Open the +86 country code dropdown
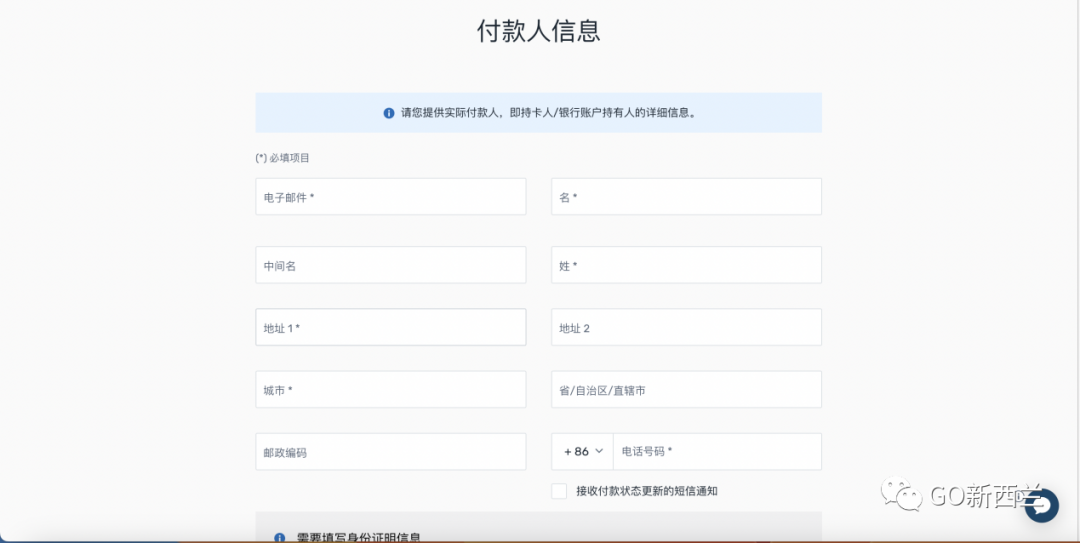Image resolution: width=1080 pixels, height=543 pixels. tap(583, 451)
